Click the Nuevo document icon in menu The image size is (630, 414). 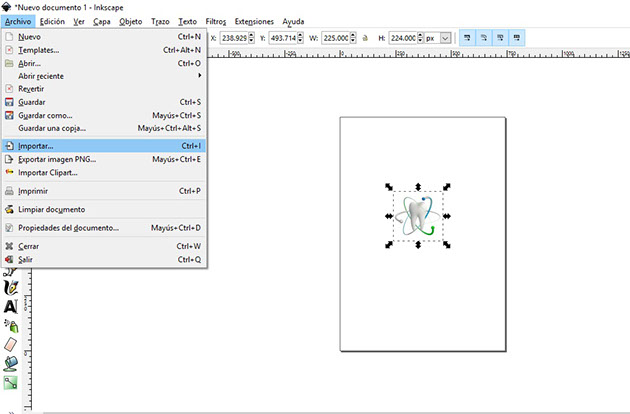9,37
